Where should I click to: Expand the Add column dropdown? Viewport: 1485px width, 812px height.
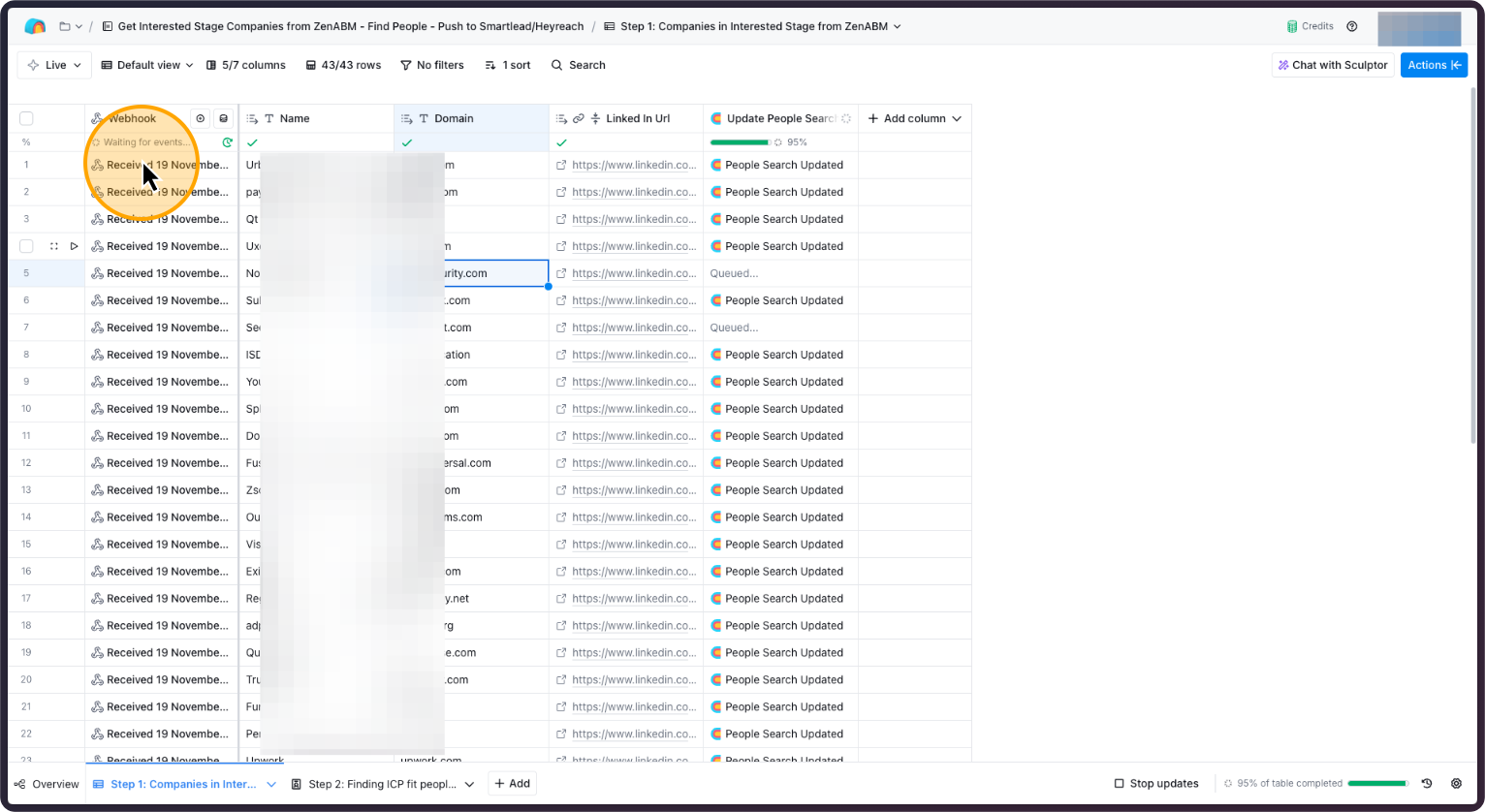914,118
